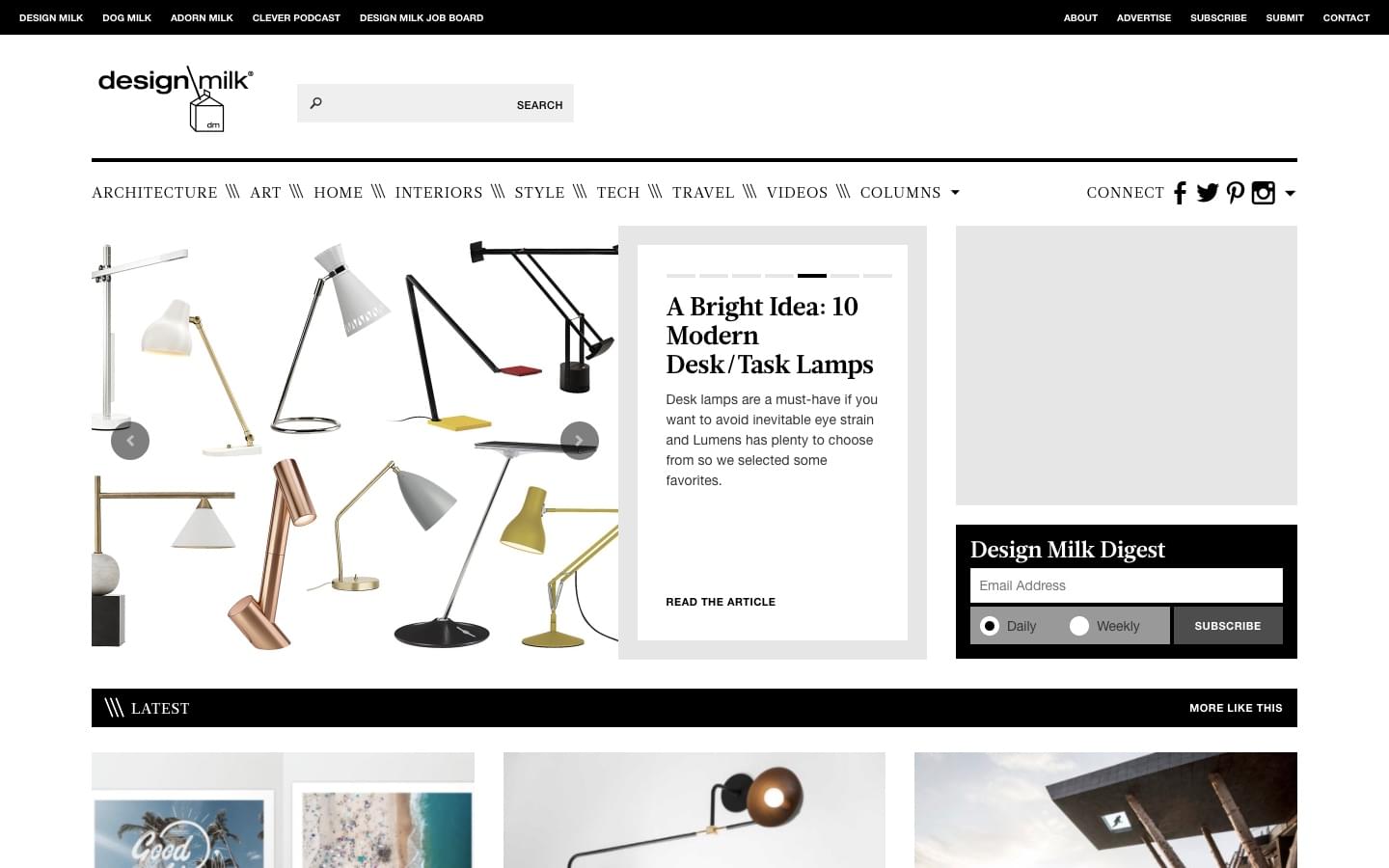The height and width of the screenshot is (868, 1389).
Task: Click Read The Article link
Action: pos(721,602)
